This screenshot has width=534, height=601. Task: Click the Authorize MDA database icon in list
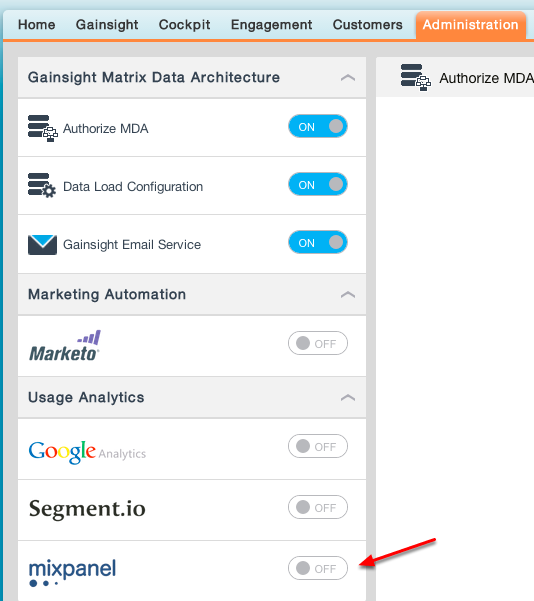43,128
